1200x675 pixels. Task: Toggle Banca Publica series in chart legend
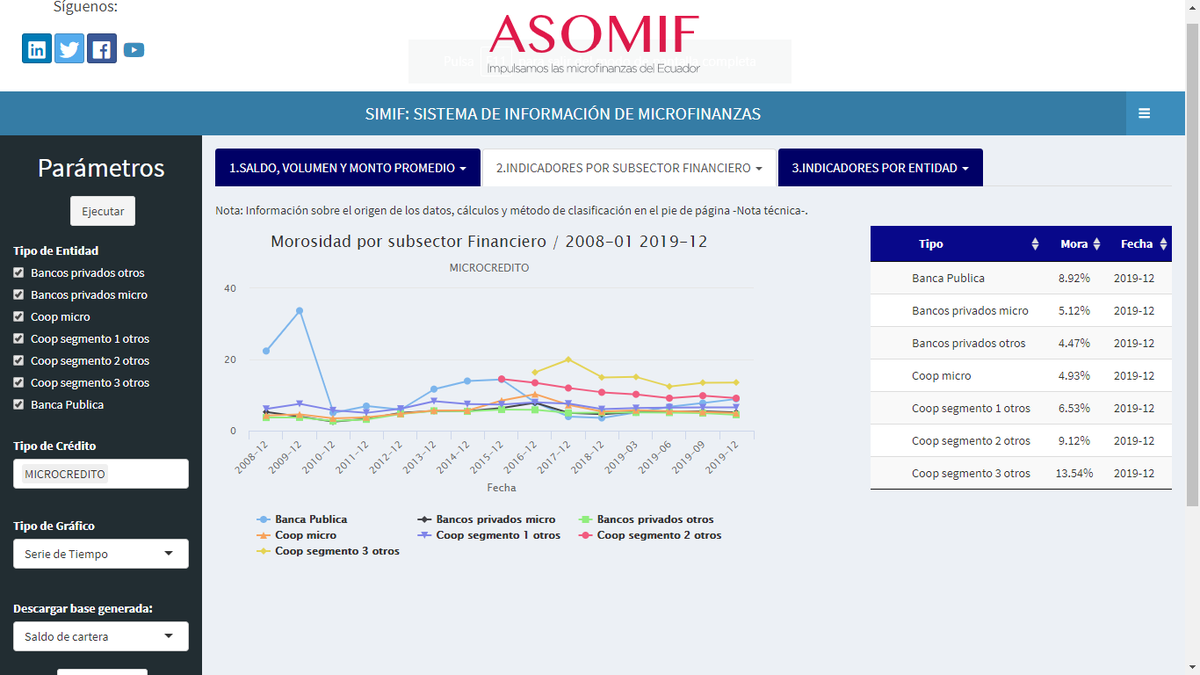(x=302, y=520)
